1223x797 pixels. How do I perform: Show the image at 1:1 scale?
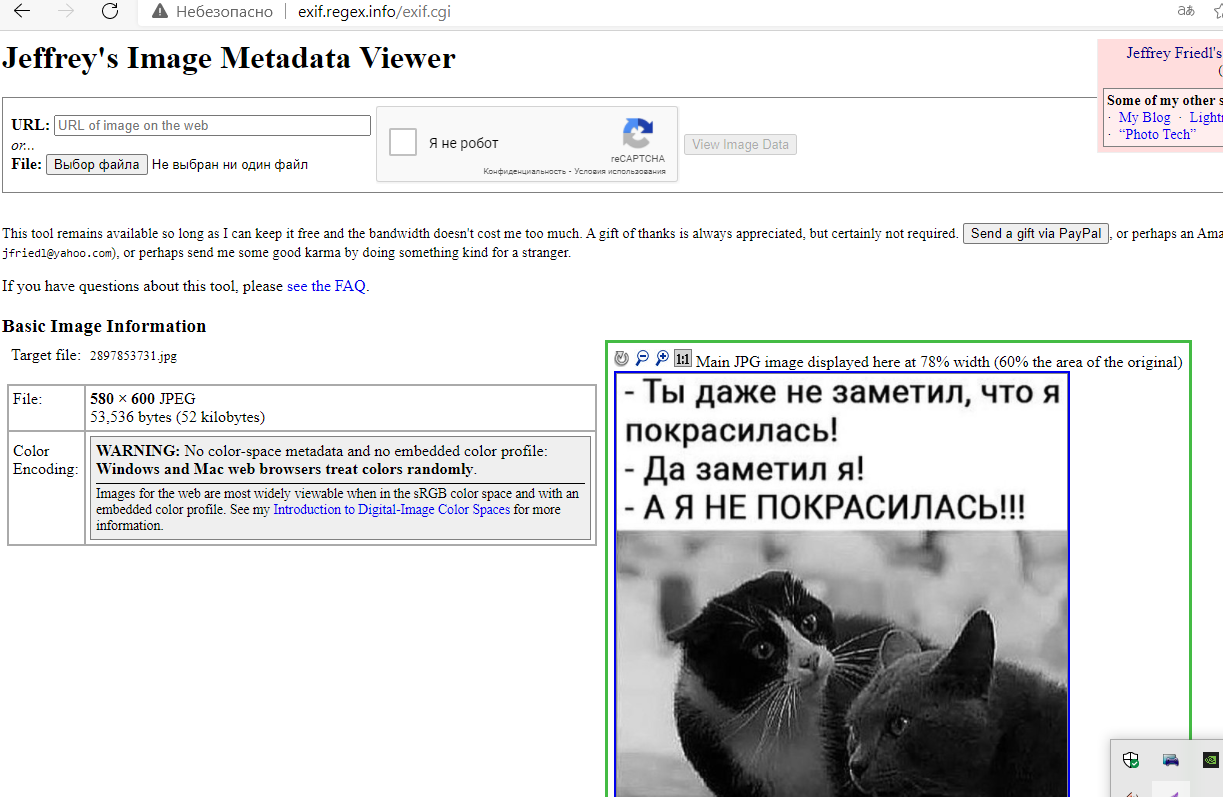(683, 358)
